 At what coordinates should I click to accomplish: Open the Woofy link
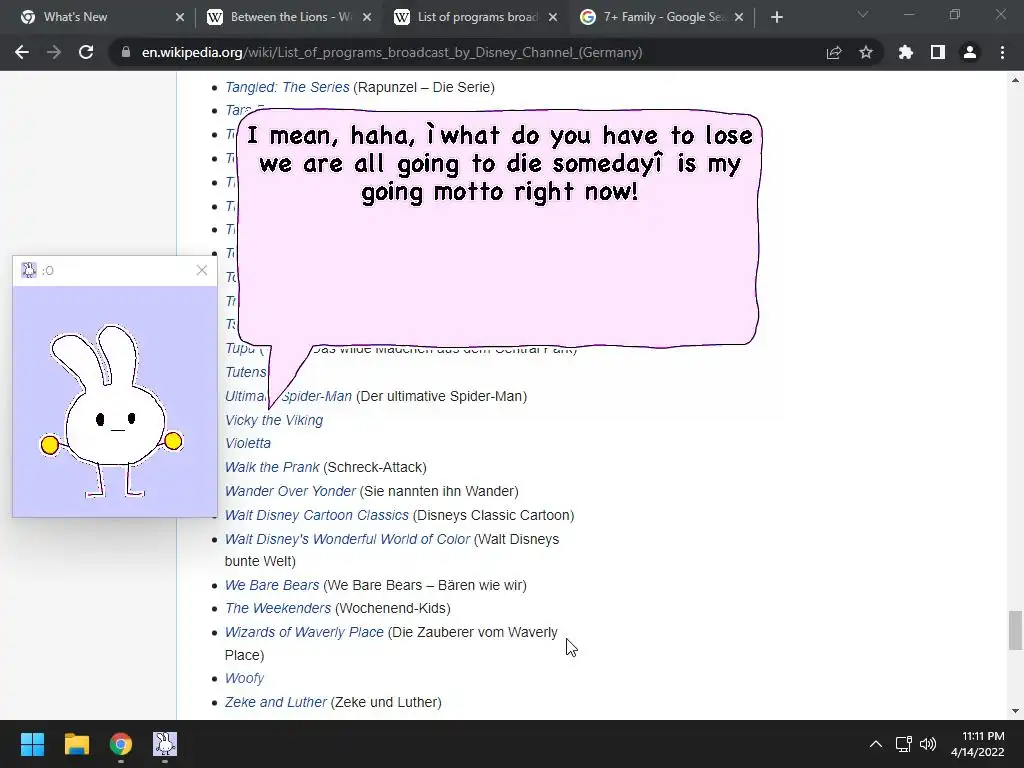244,678
